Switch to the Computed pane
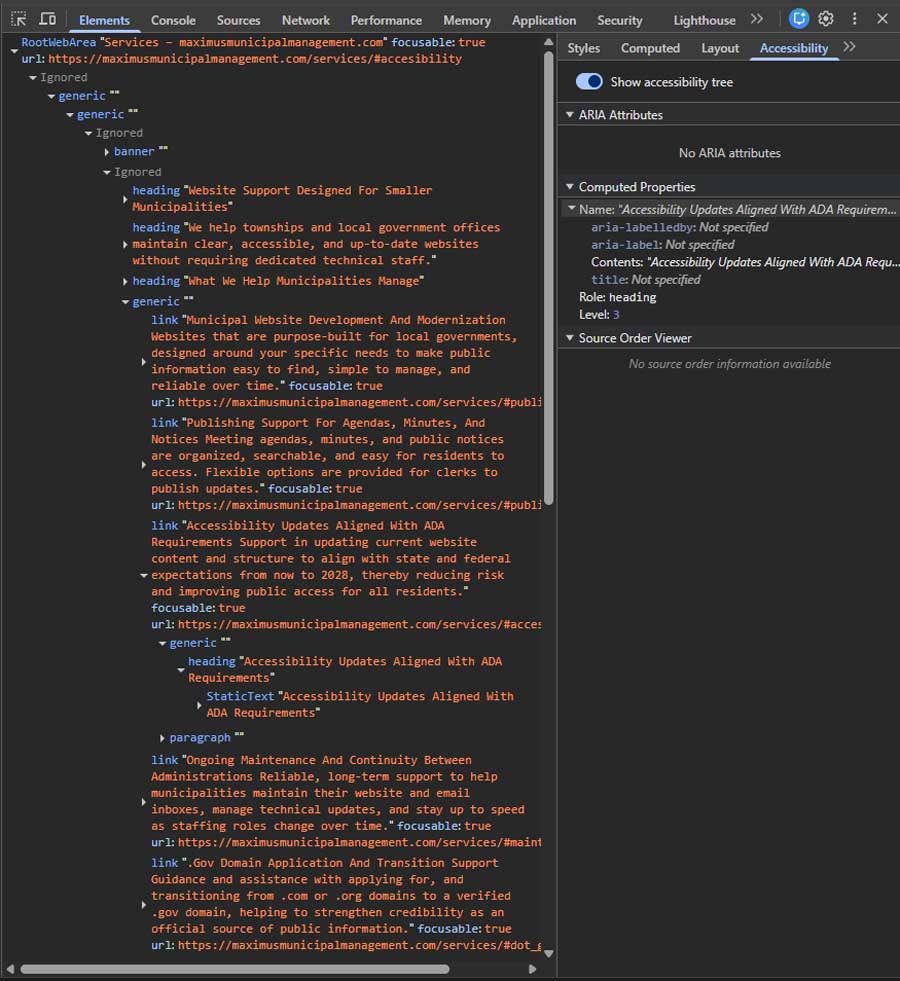The width and height of the screenshot is (900, 981). point(650,48)
